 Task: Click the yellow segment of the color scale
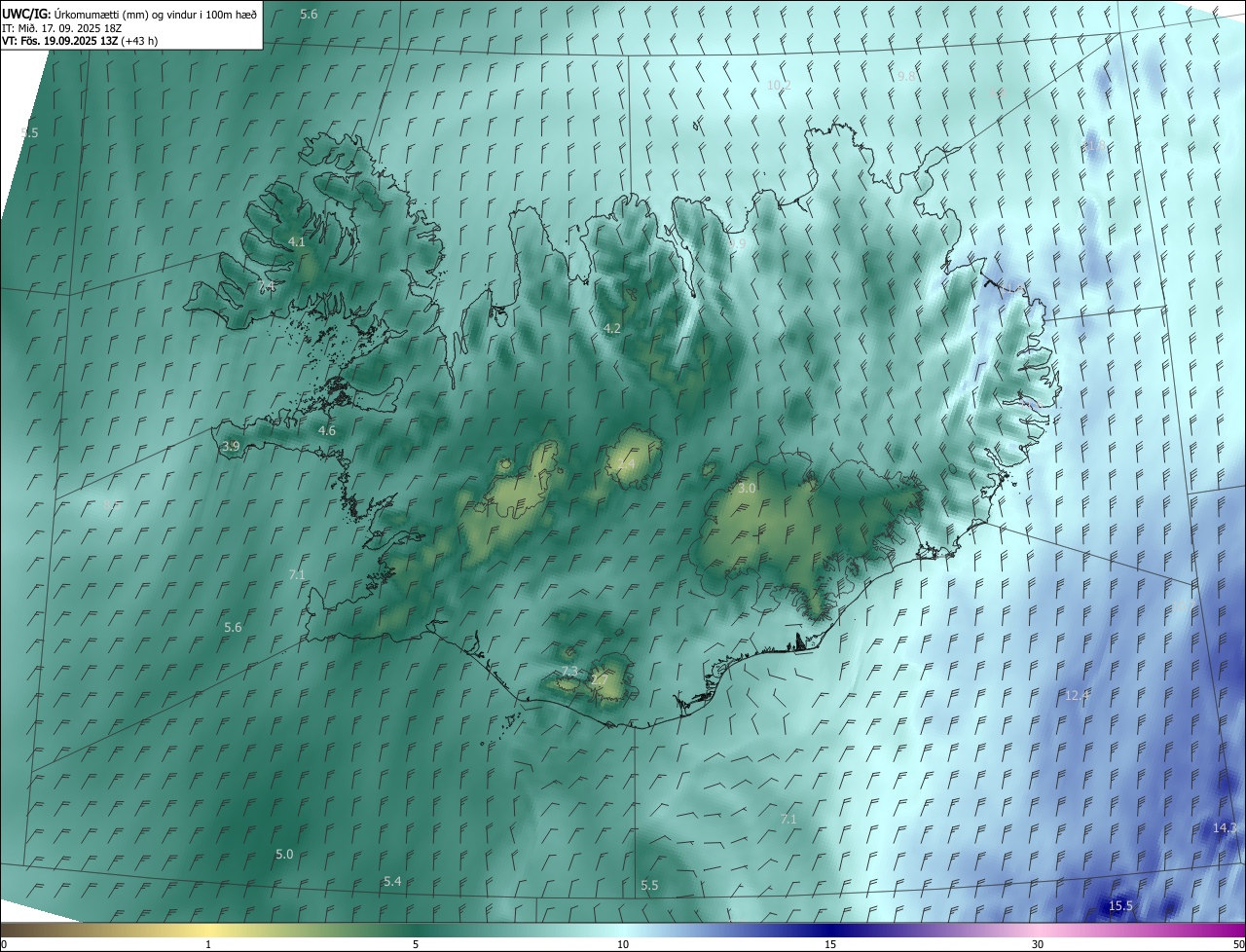tap(208, 930)
